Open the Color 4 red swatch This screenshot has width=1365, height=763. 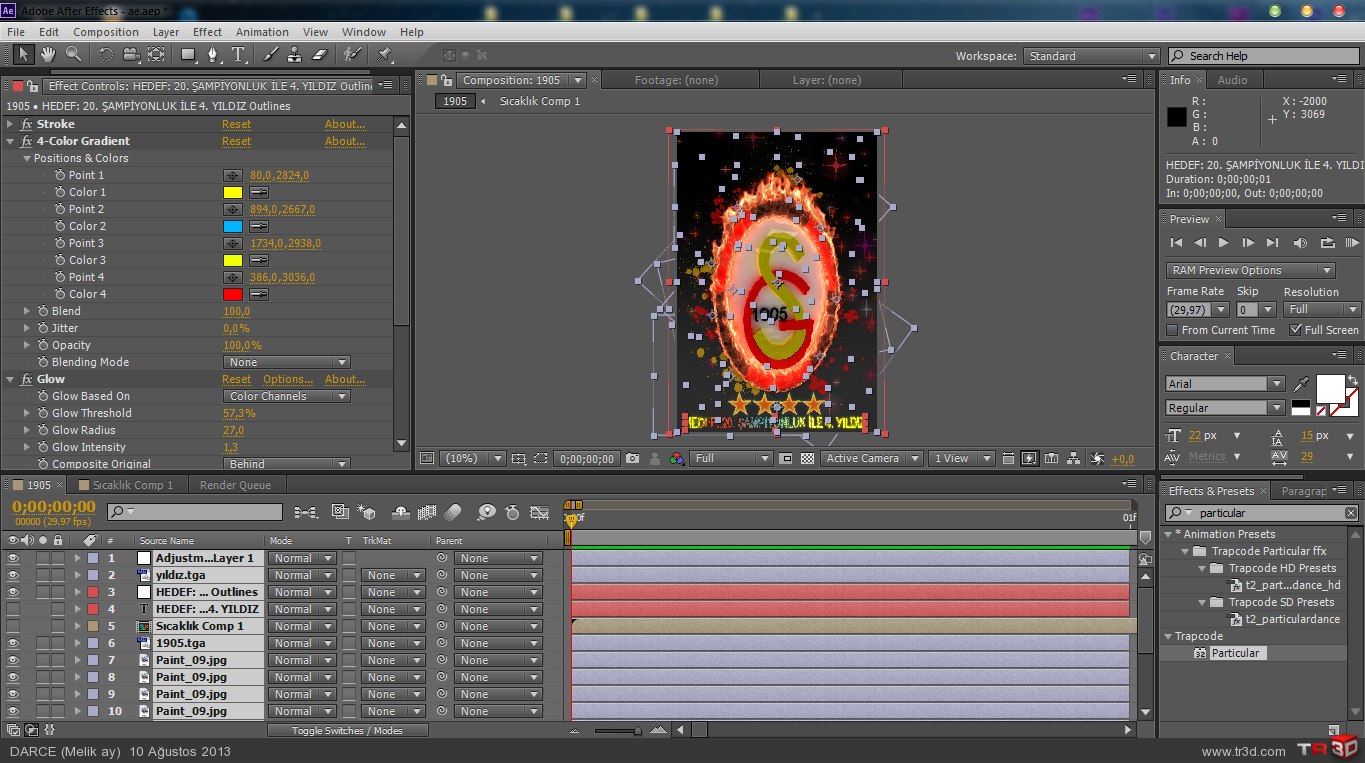pyautogui.click(x=232, y=294)
